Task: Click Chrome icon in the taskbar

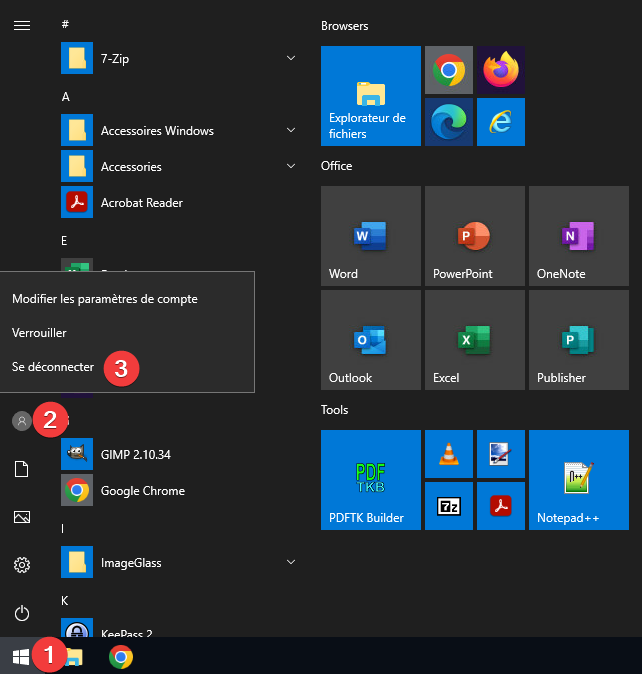Action: click(121, 657)
